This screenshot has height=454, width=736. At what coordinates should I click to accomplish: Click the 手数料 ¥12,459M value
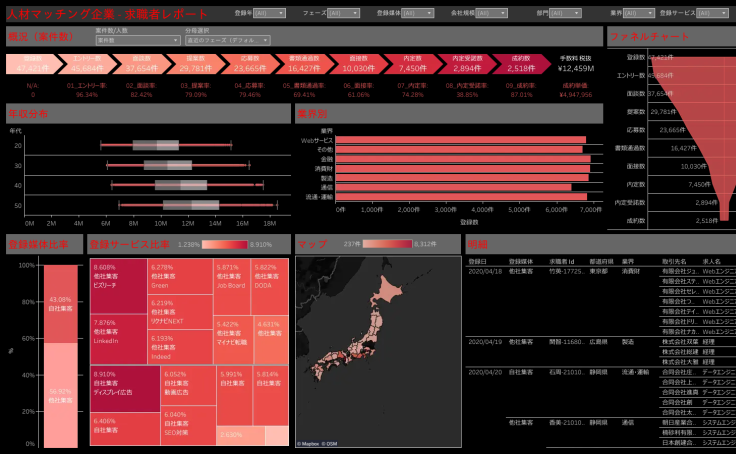(576, 69)
